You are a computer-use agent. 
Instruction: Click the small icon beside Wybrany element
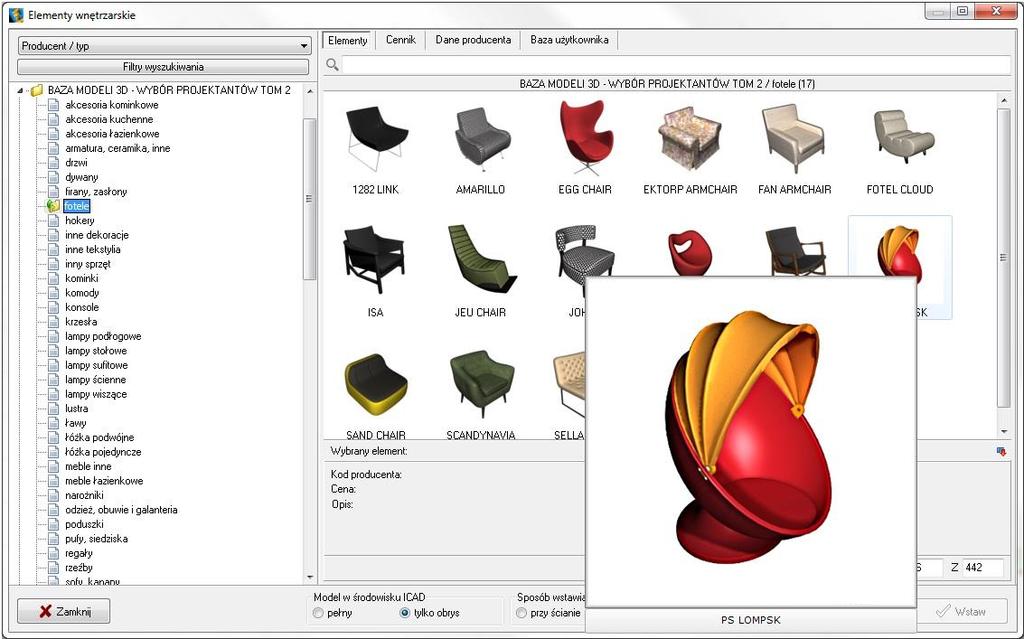coord(1001,451)
